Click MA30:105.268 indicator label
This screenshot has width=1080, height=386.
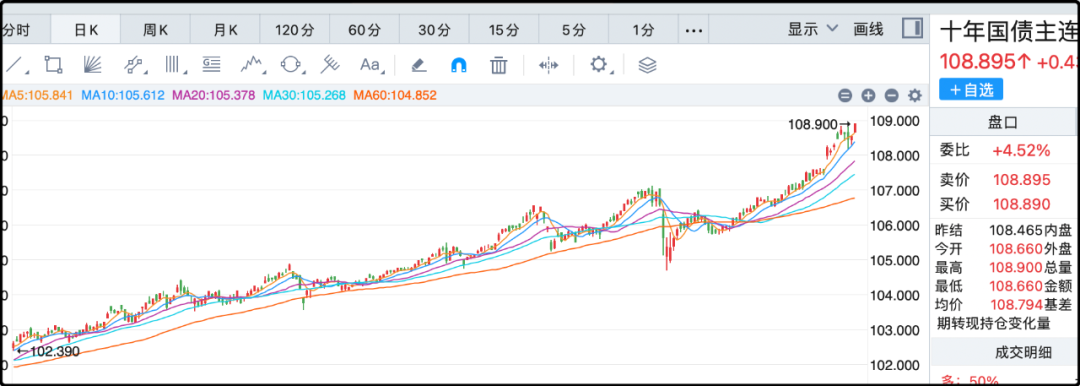[304, 95]
